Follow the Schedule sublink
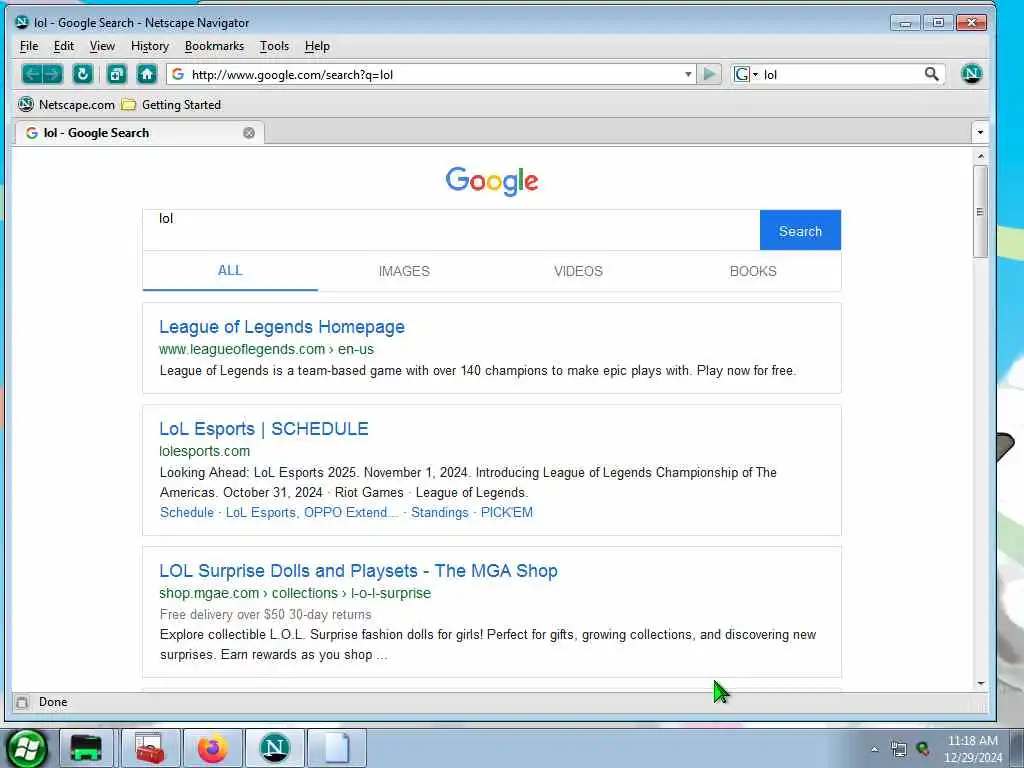This screenshot has height=768, width=1024. (187, 513)
